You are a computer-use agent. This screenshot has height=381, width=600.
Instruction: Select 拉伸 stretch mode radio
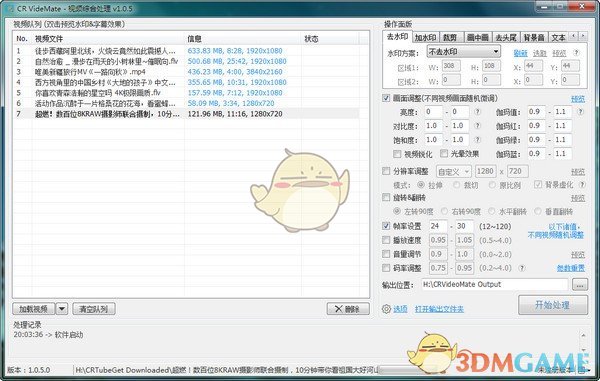point(421,185)
